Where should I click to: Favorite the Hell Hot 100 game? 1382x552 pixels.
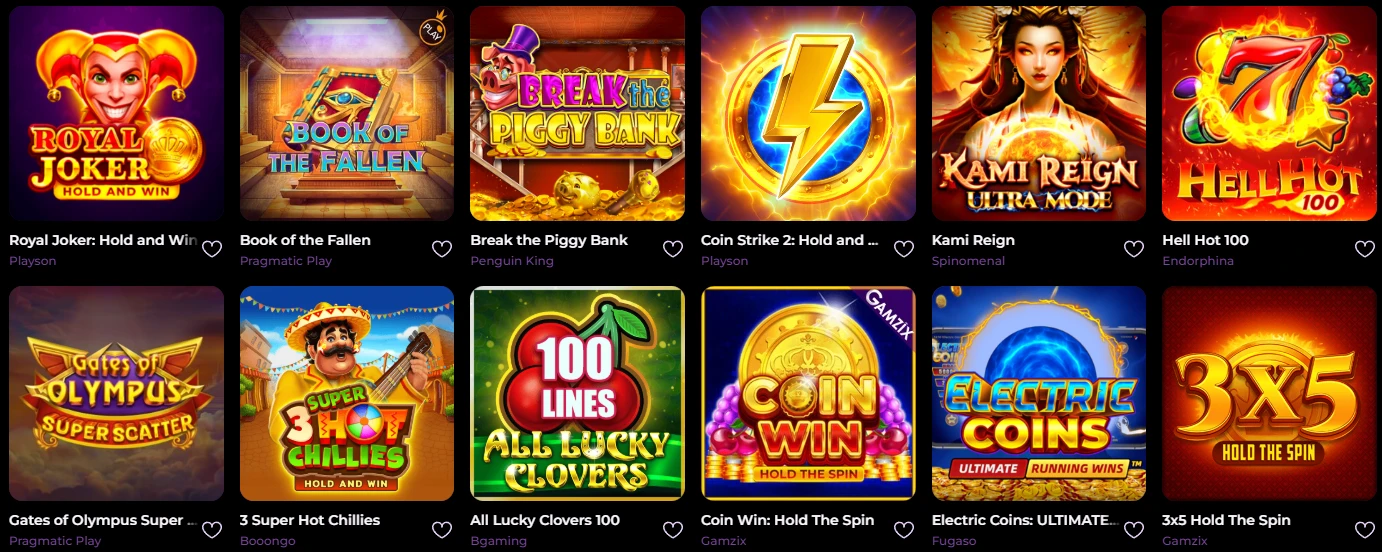point(1364,249)
